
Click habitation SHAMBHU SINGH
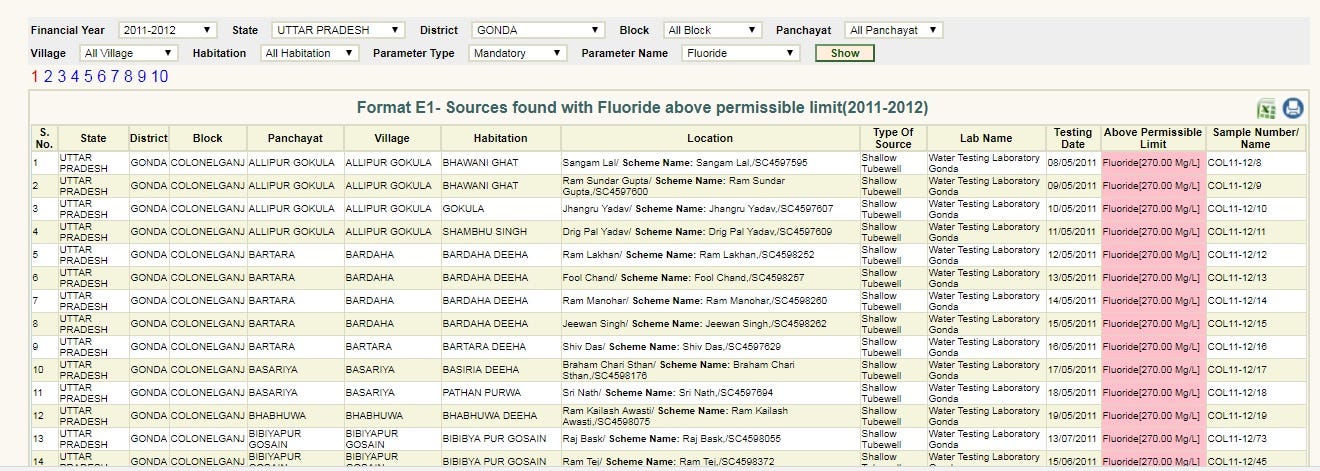coord(484,232)
